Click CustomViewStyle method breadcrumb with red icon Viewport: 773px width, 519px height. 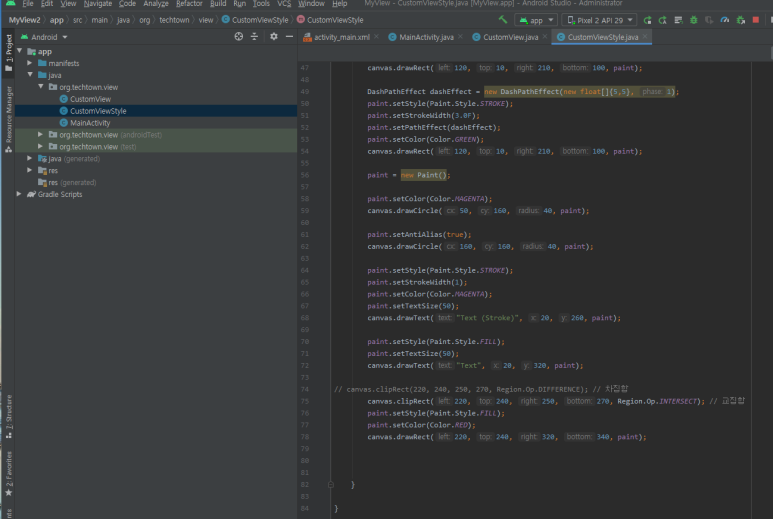tap(330, 20)
